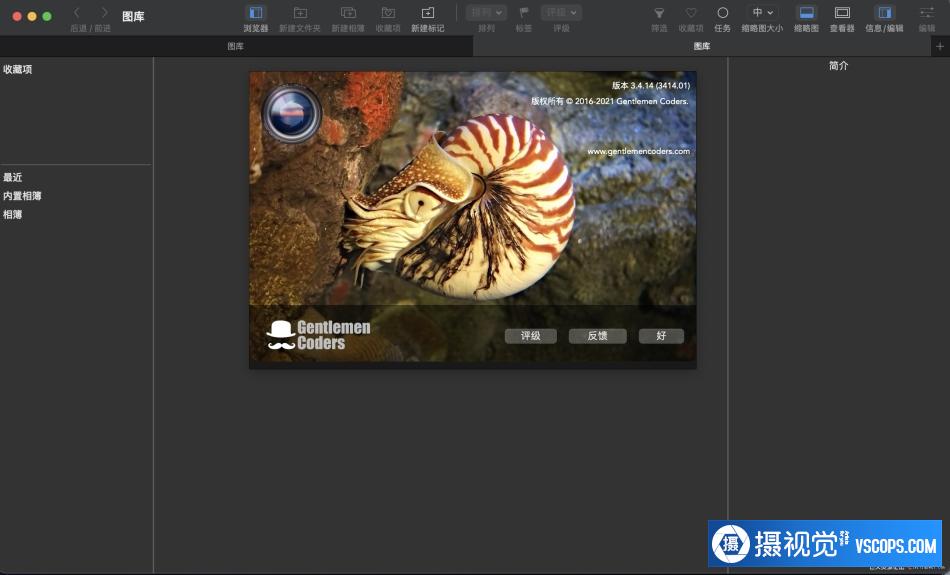Click the camera lens app icon
The image size is (950, 575).
point(291,113)
